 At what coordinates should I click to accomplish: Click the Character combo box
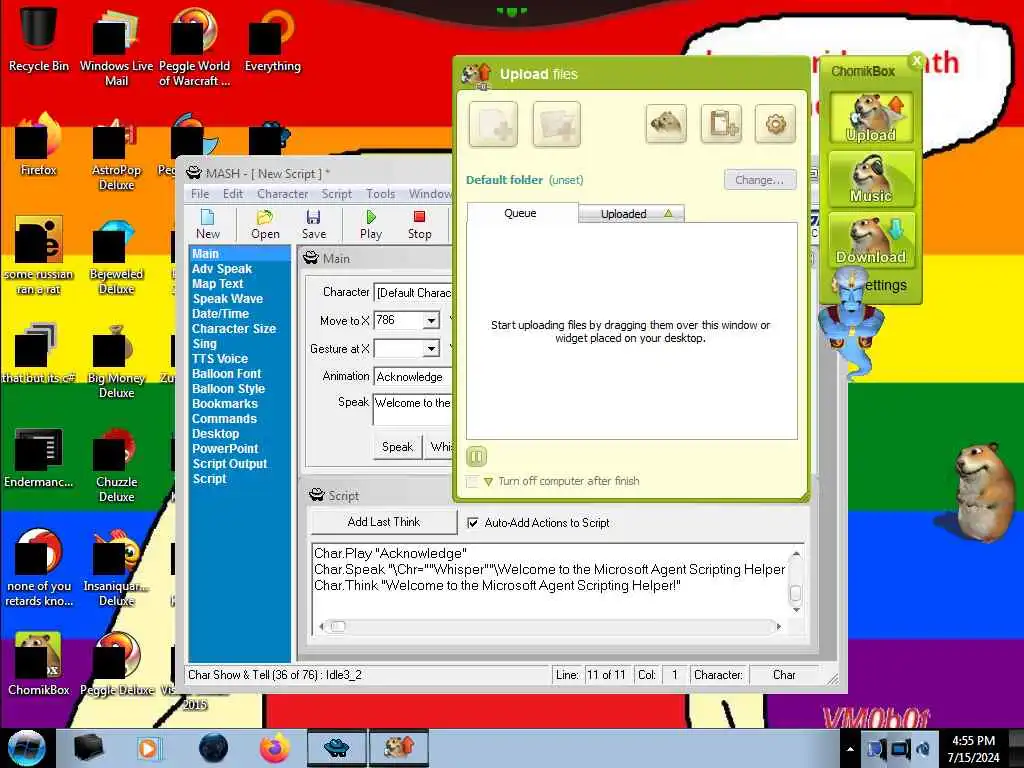point(413,293)
